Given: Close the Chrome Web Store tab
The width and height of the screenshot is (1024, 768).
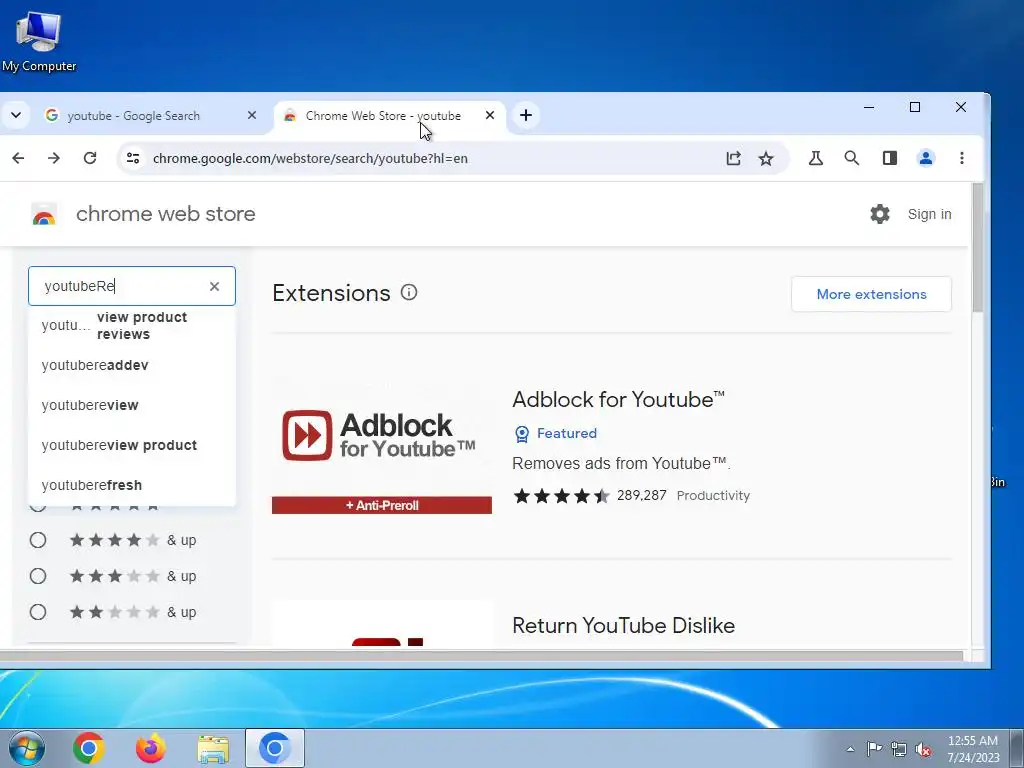Looking at the screenshot, I should point(490,116).
